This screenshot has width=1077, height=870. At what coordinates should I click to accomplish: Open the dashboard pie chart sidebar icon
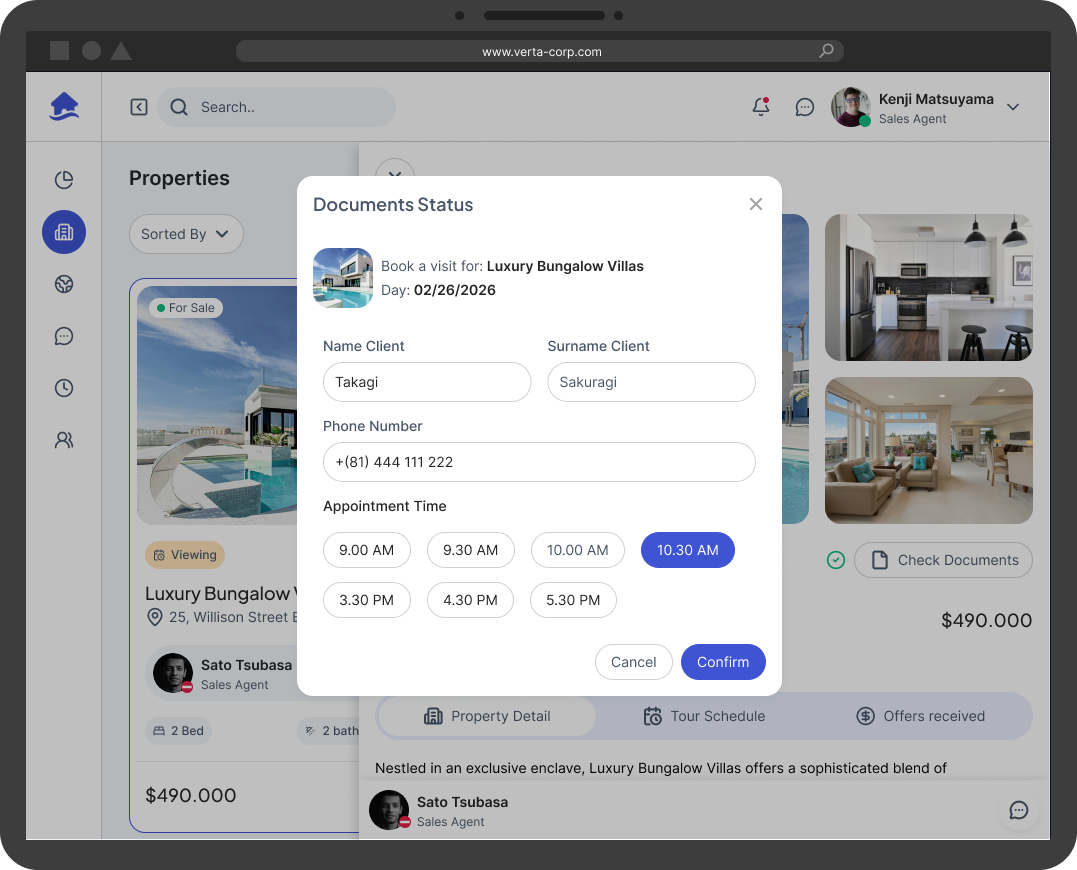pos(64,180)
